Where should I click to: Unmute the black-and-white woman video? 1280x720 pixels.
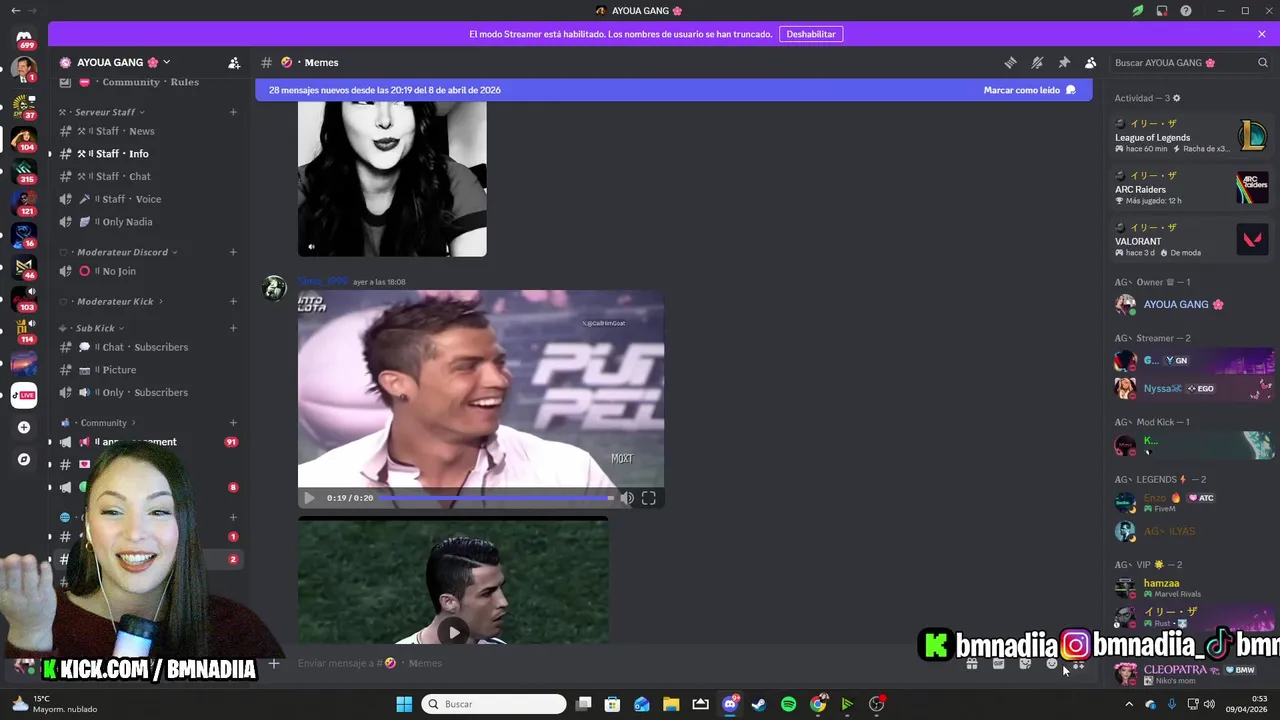coord(311,246)
